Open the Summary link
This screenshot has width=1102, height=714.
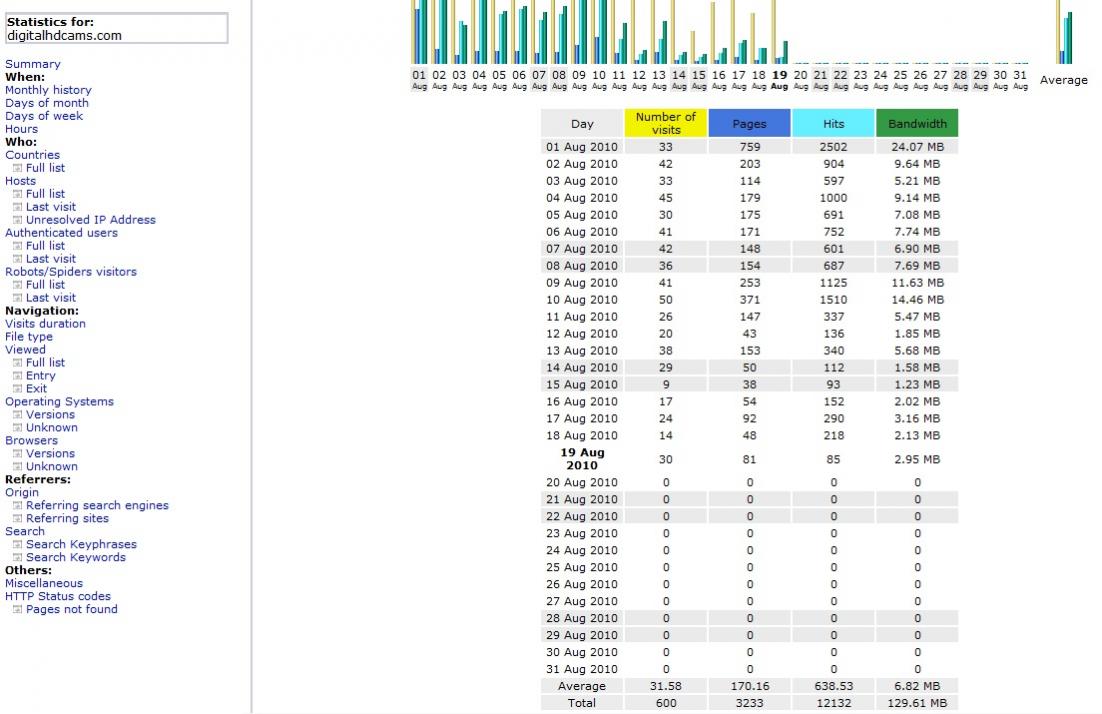[33, 64]
